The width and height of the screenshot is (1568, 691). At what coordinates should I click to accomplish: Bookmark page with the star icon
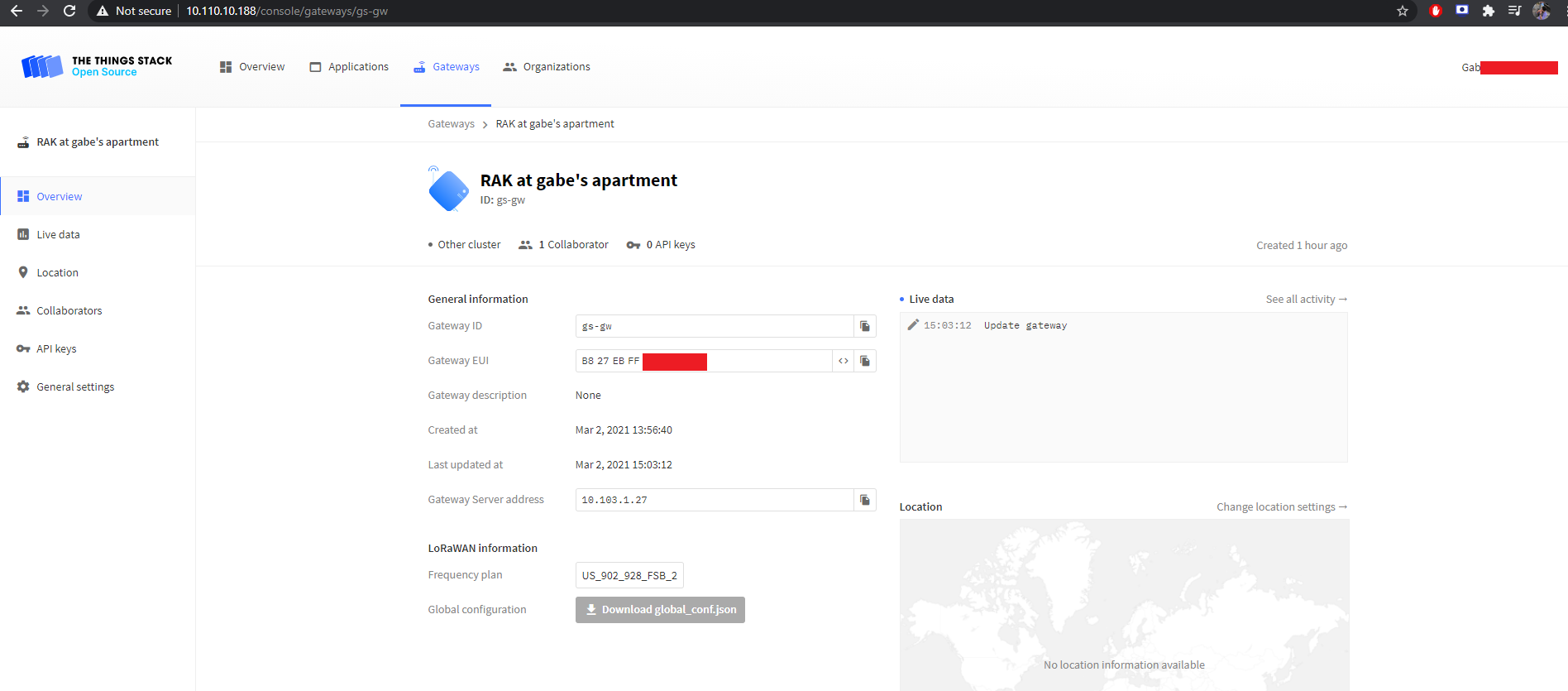pos(1403,11)
